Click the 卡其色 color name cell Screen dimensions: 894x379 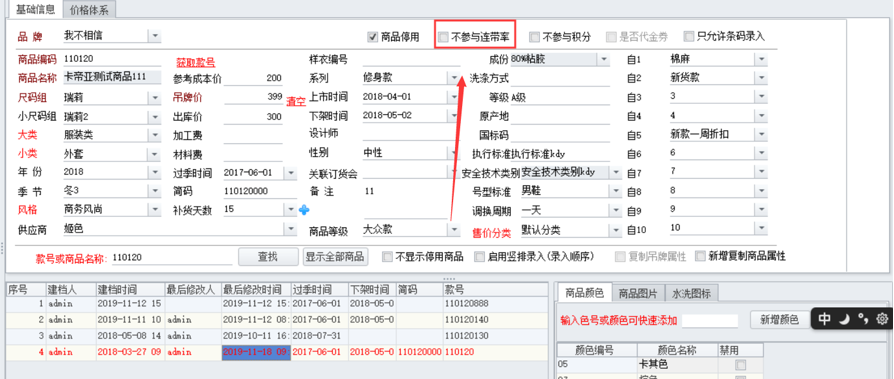tap(677, 364)
